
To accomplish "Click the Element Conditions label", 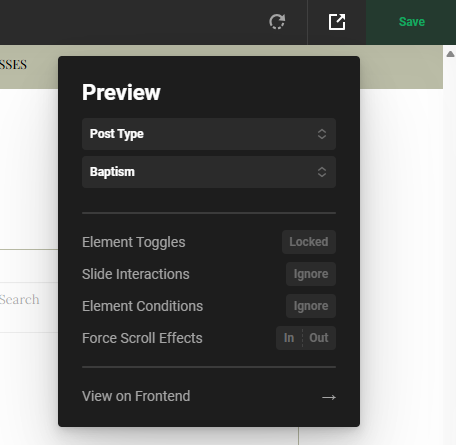I will click(x=142, y=306).
